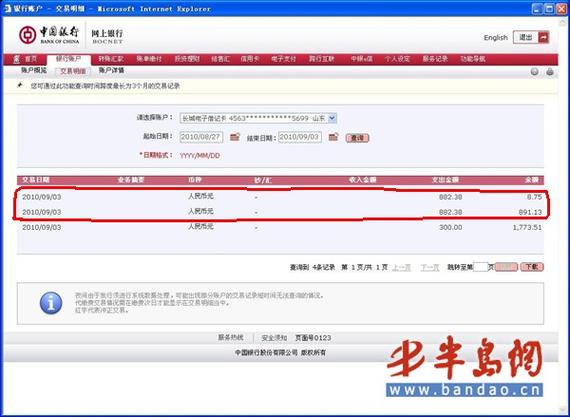Screen dimensions: 570x417
Task: Click the home icon beside 首页
Action: click(17, 59)
